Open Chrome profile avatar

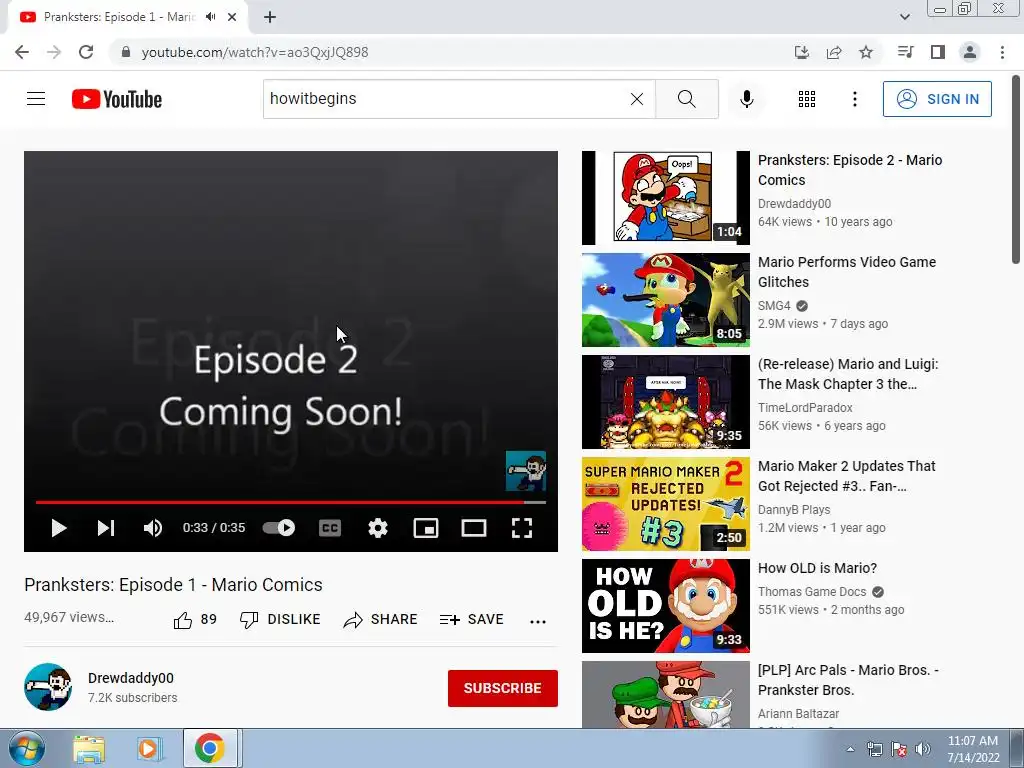970,52
